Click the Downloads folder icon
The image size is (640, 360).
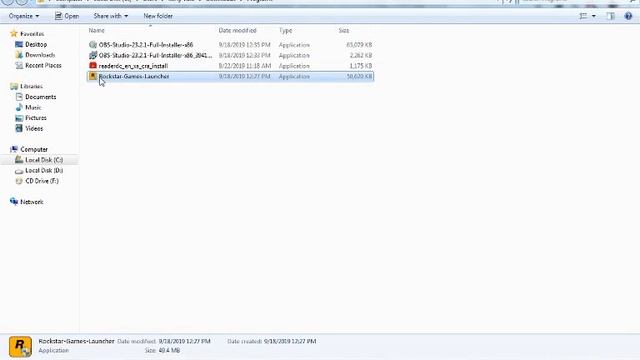(19, 55)
